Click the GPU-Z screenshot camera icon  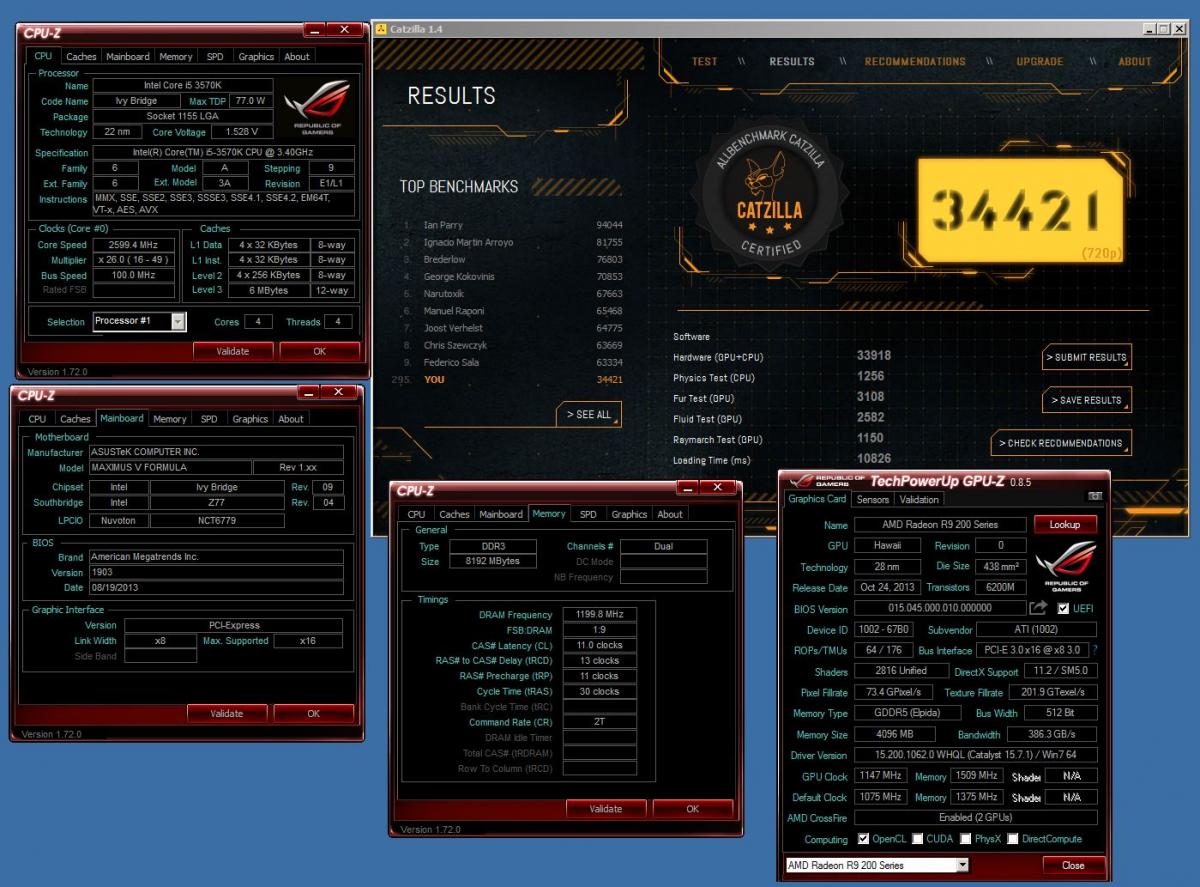pyautogui.click(x=1094, y=497)
